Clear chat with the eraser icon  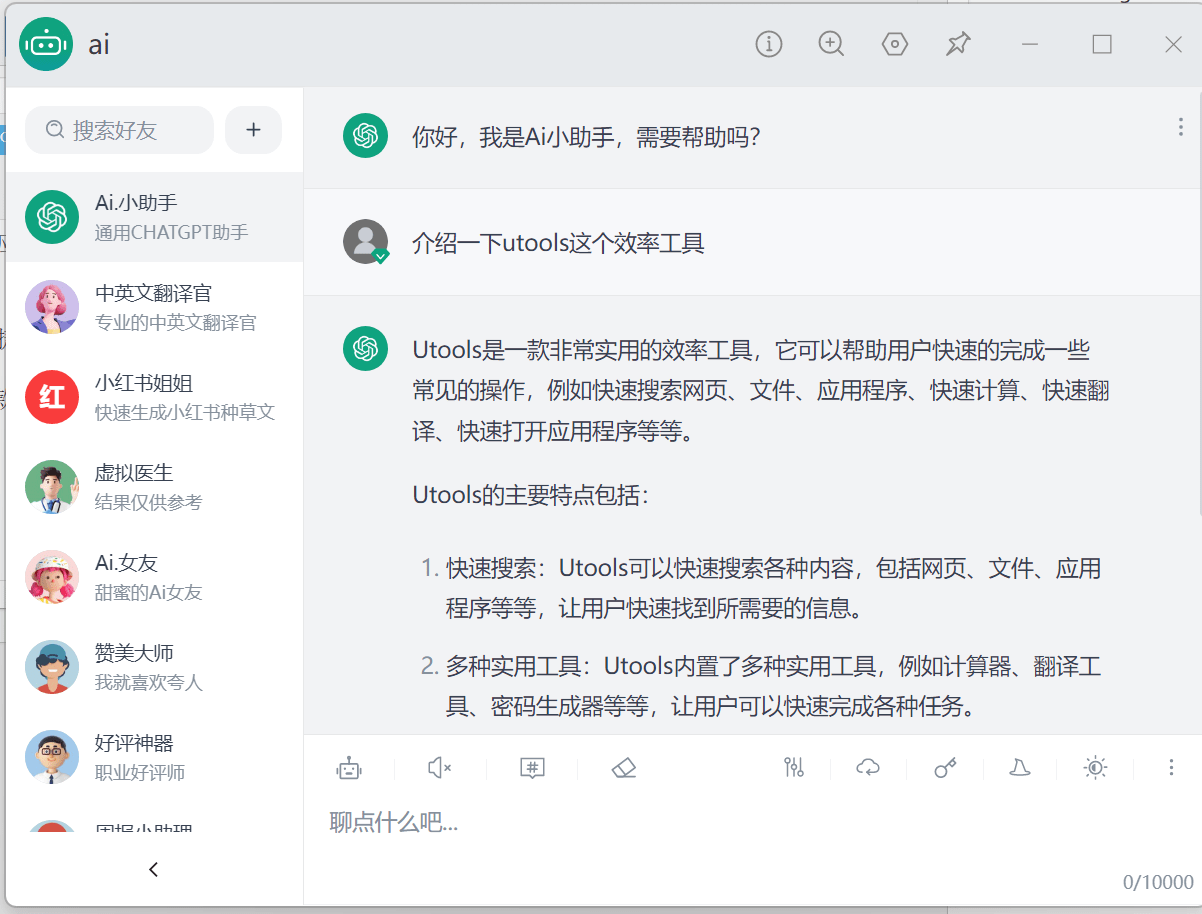[624, 768]
